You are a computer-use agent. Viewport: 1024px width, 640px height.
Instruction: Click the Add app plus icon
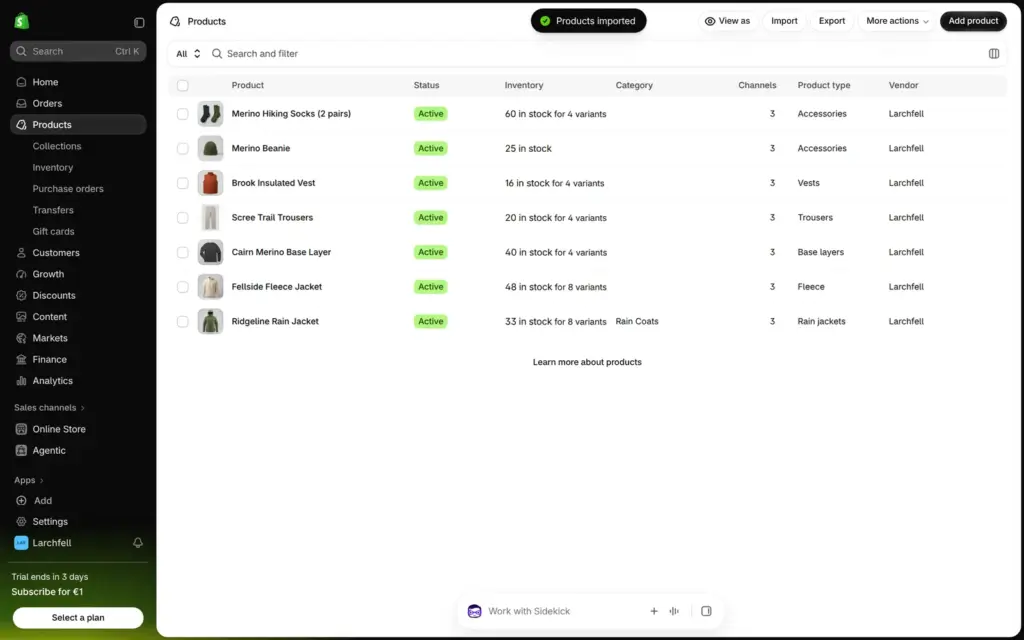point(22,500)
